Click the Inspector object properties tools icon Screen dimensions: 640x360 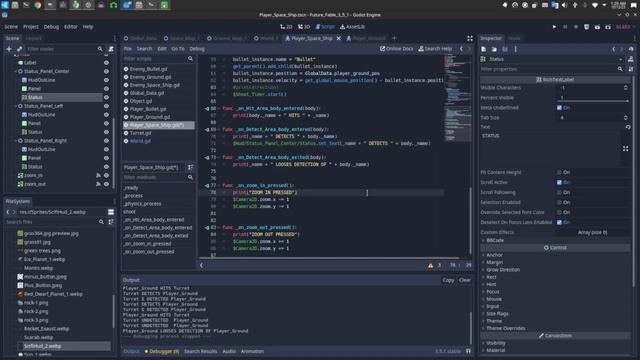tap(631, 69)
